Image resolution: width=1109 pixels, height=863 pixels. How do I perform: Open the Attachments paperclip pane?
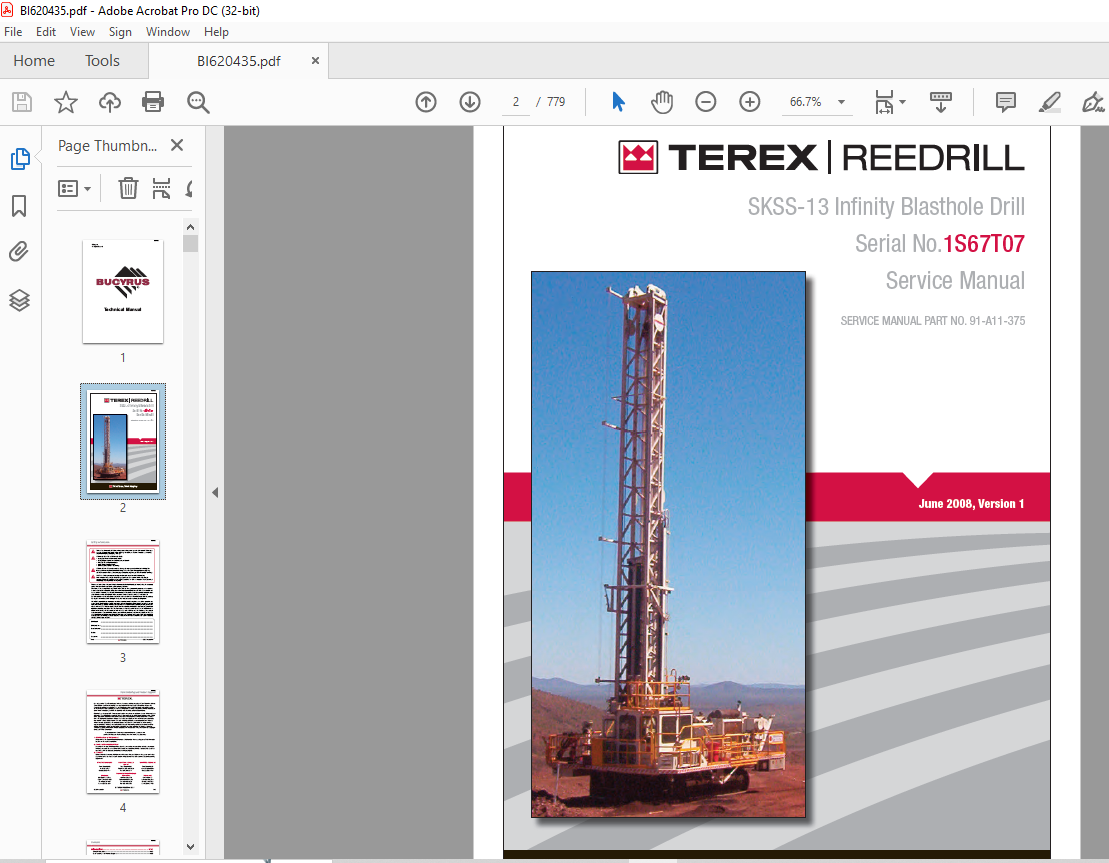[x=19, y=252]
